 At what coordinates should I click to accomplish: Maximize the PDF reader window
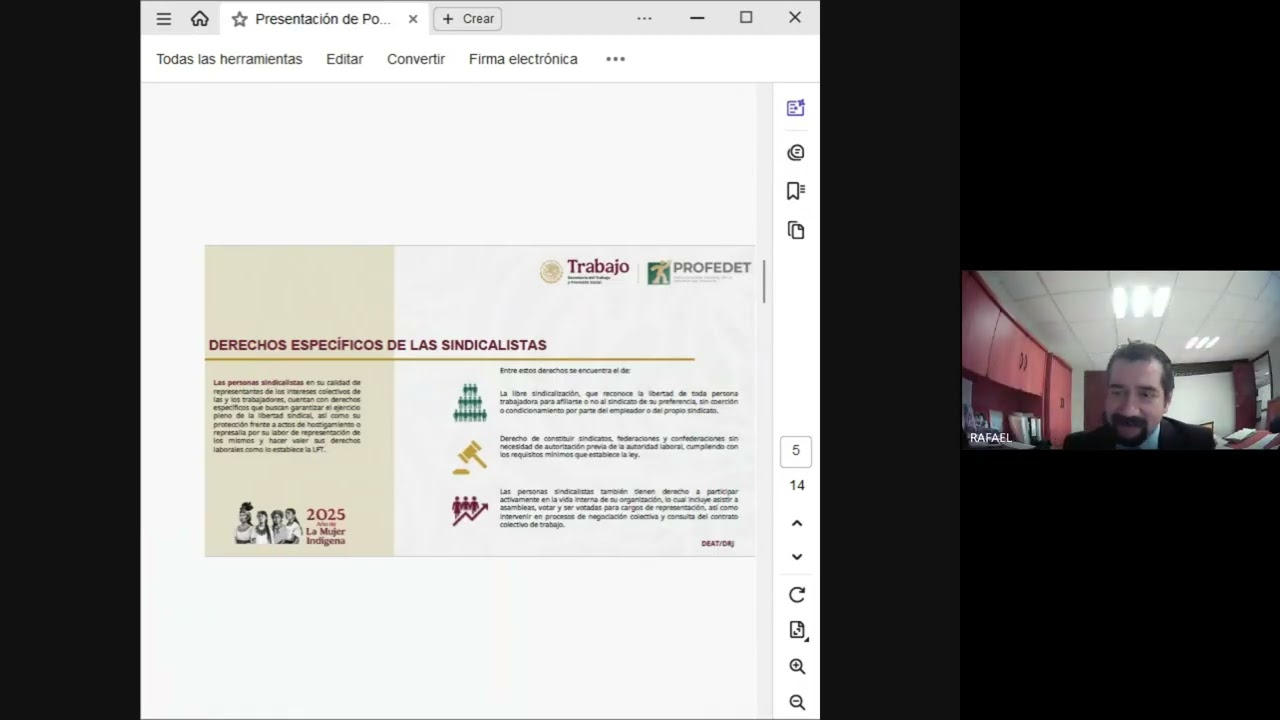point(746,18)
